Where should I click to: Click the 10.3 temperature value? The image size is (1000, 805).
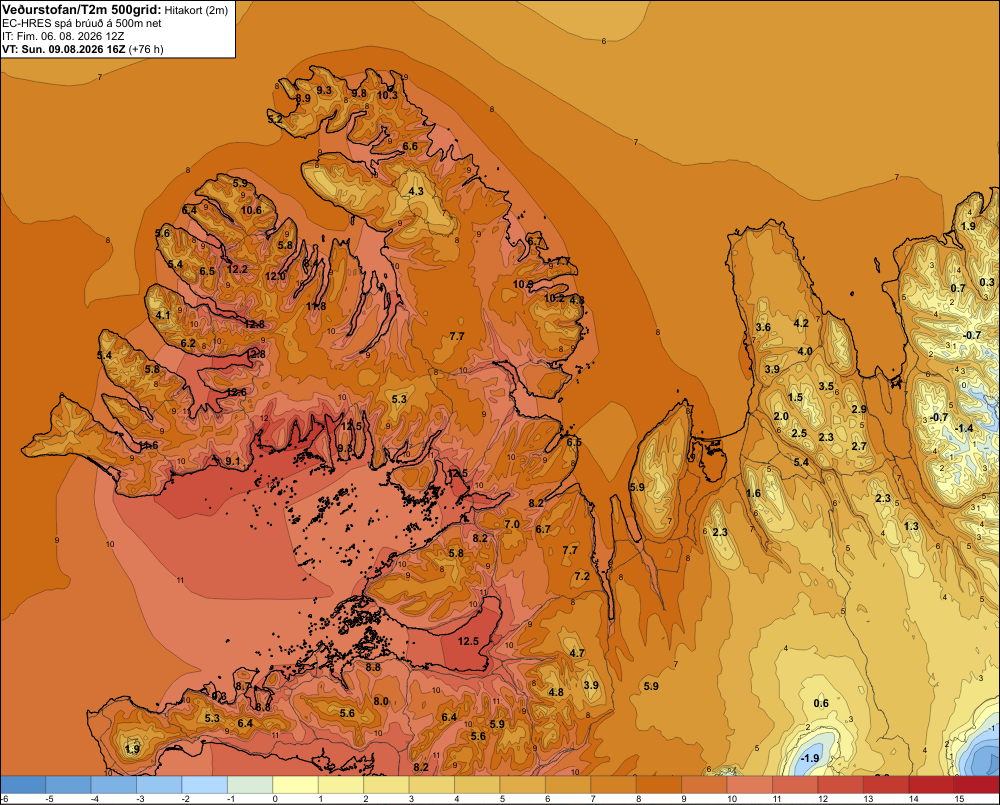click(387, 95)
